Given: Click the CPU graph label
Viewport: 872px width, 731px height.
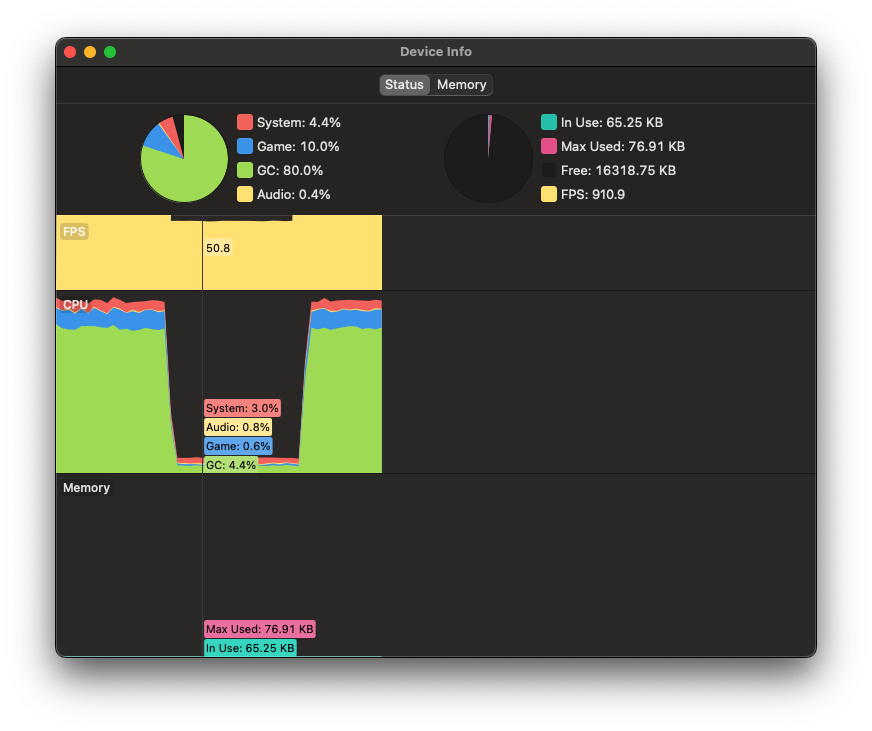Looking at the screenshot, I should pos(76,305).
